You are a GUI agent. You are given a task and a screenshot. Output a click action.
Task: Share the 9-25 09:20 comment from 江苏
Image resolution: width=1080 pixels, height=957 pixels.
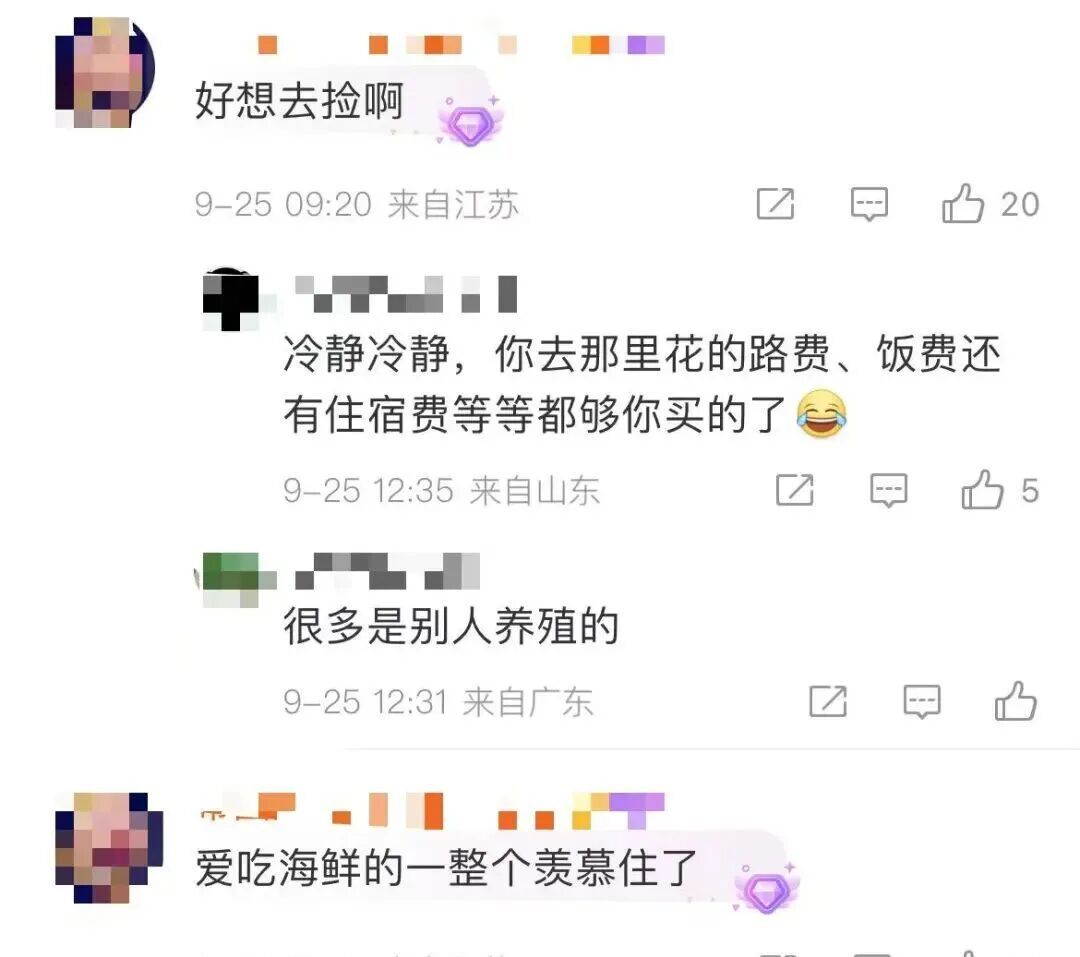pyautogui.click(x=776, y=204)
